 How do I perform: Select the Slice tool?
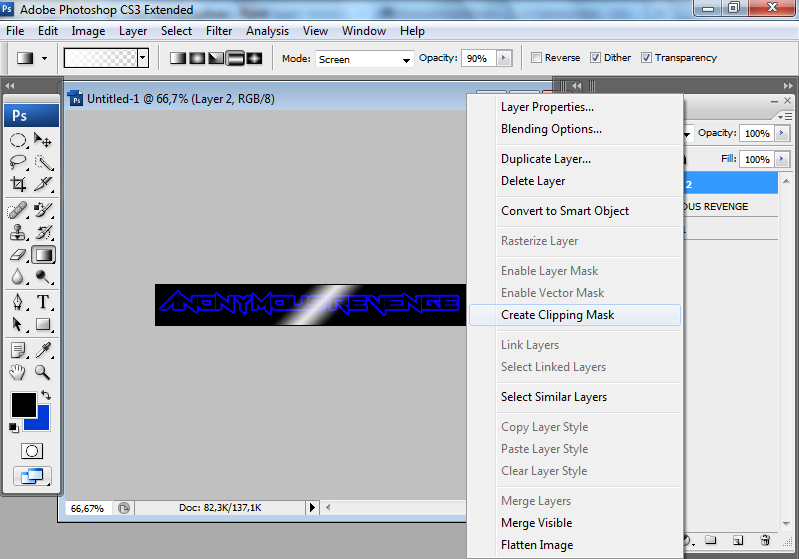[43, 183]
